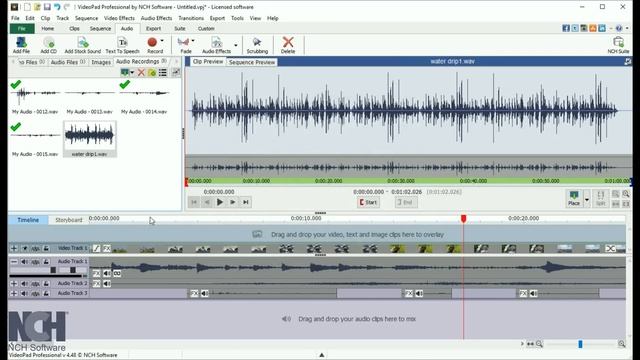Open the Sequence menu
640x360 pixels.
86,18
